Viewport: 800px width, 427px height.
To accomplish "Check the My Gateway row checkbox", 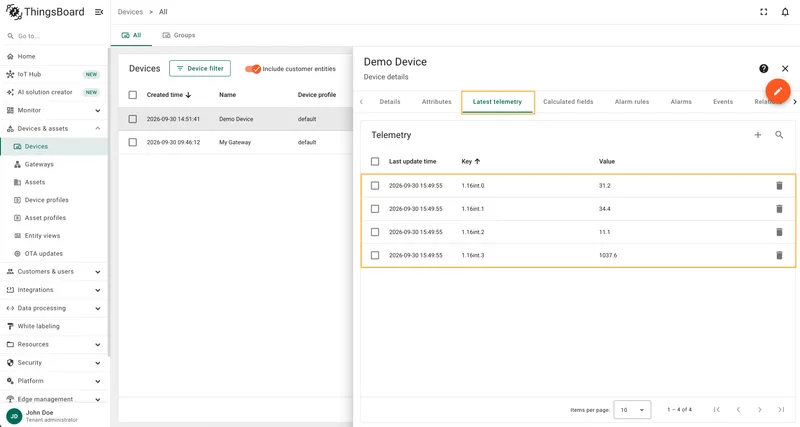I will (133, 142).
